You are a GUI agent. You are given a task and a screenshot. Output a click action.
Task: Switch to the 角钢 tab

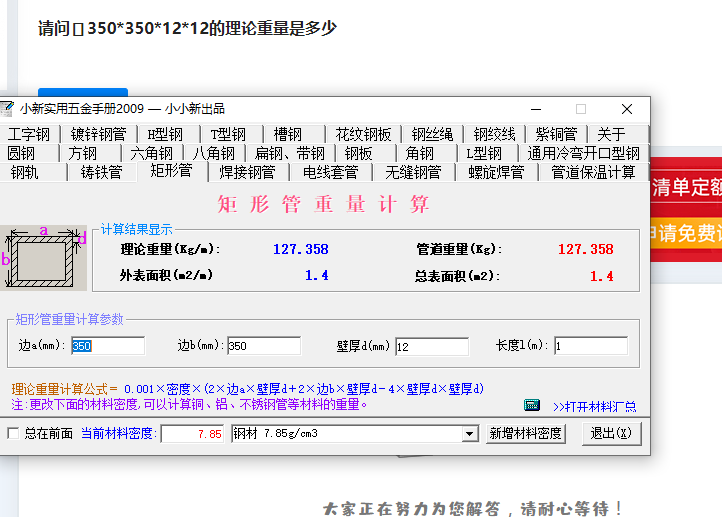tap(420, 153)
